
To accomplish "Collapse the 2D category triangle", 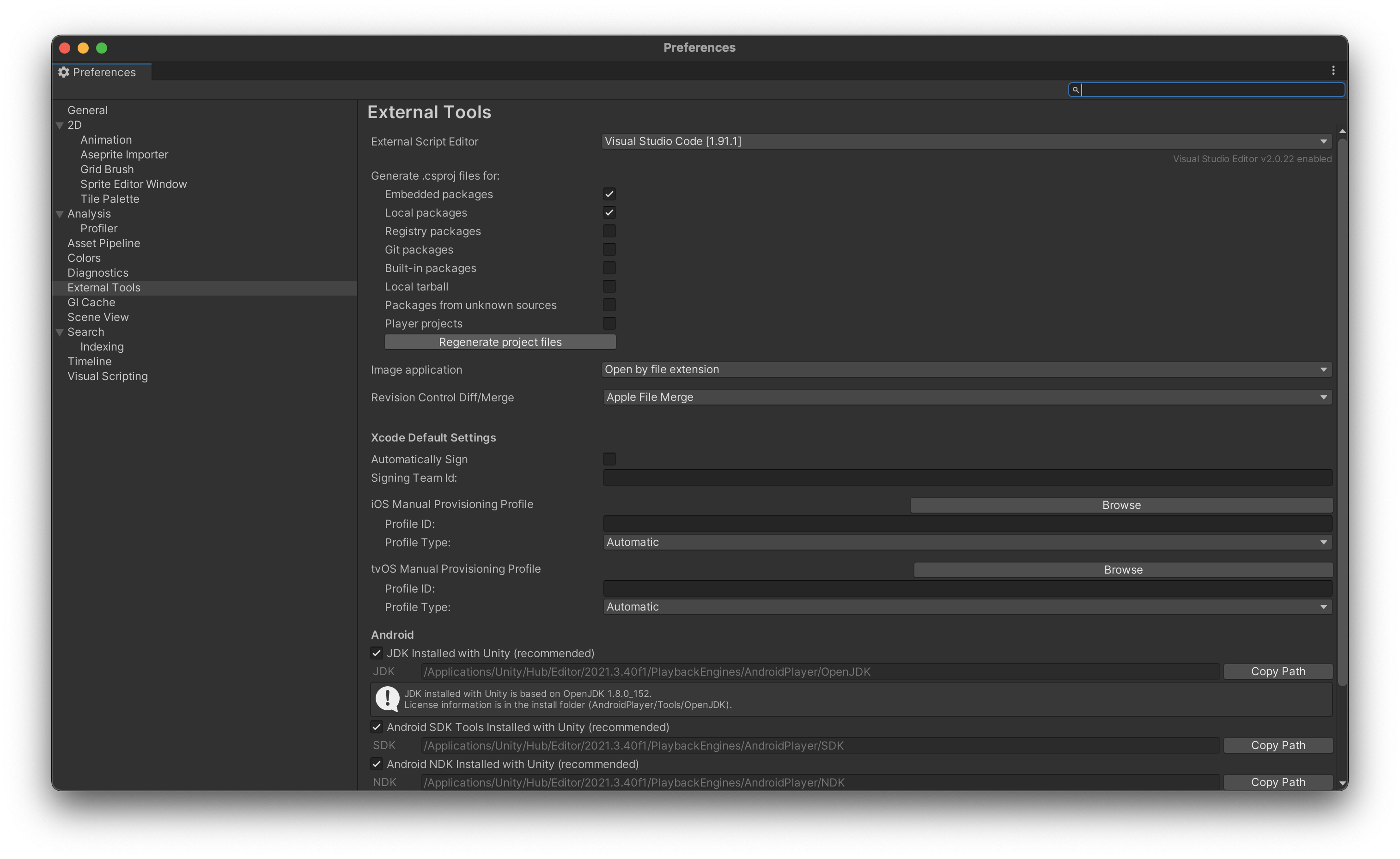I will click(60, 126).
